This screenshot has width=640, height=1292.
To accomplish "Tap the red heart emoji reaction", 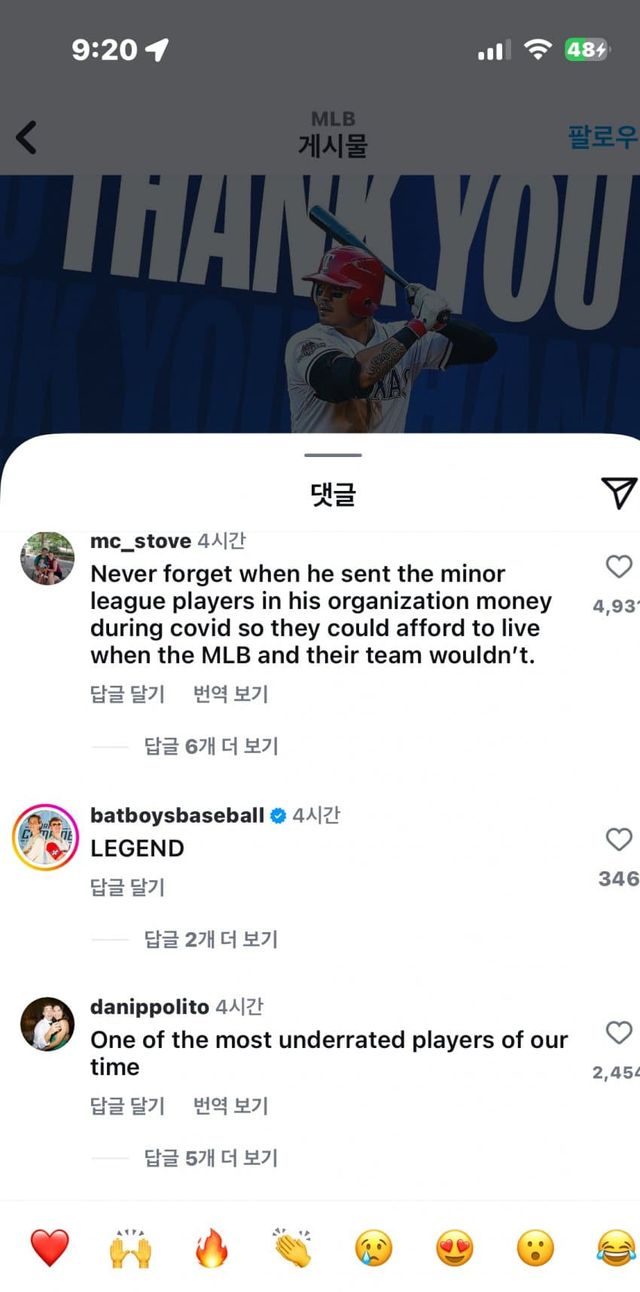I will click(x=49, y=1248).
